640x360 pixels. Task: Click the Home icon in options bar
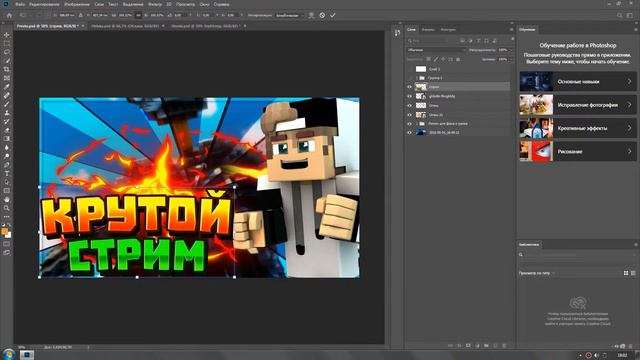[9, 15]
